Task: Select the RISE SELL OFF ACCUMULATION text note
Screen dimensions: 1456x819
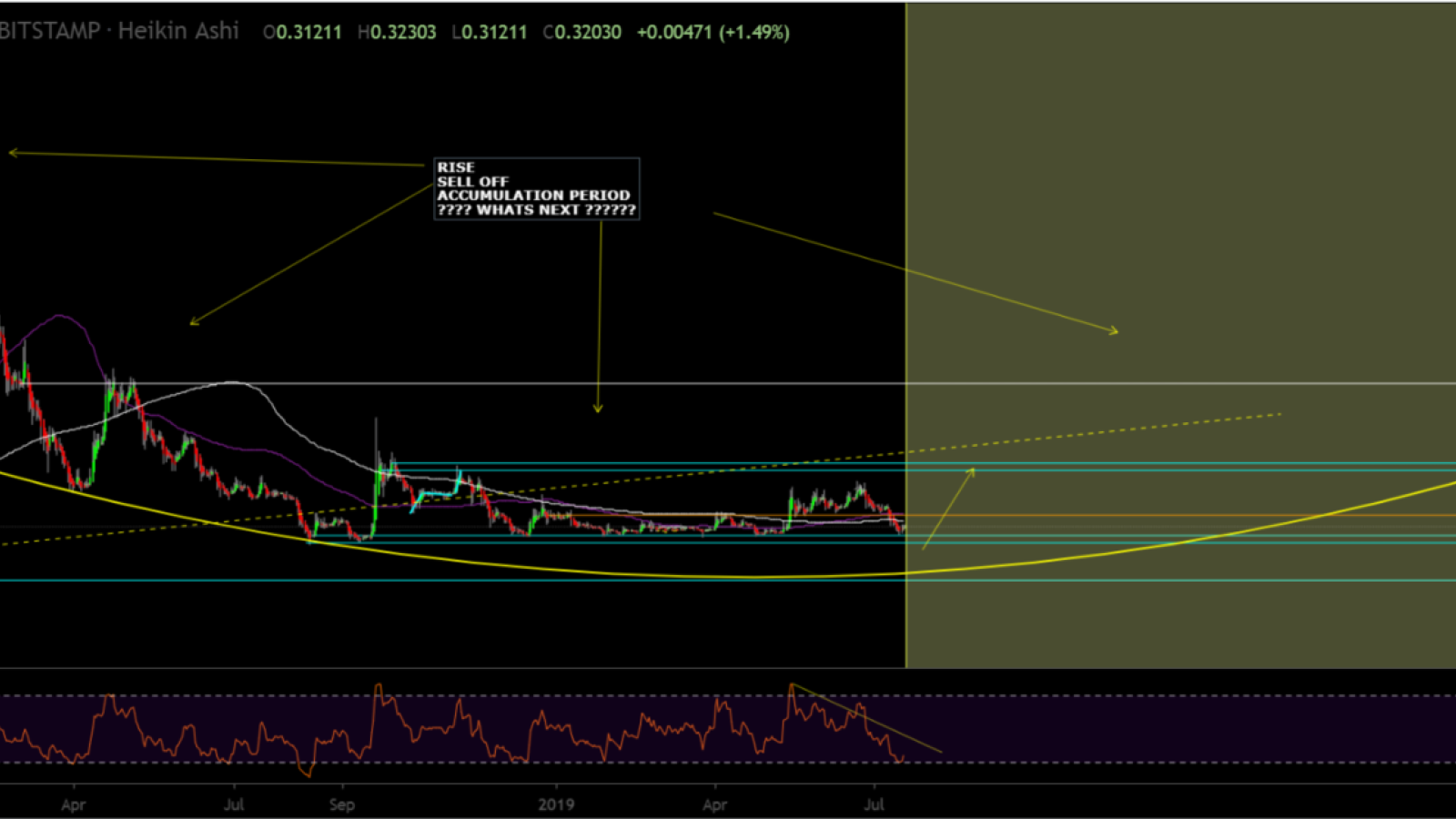Action: click(x=537, y=188)
